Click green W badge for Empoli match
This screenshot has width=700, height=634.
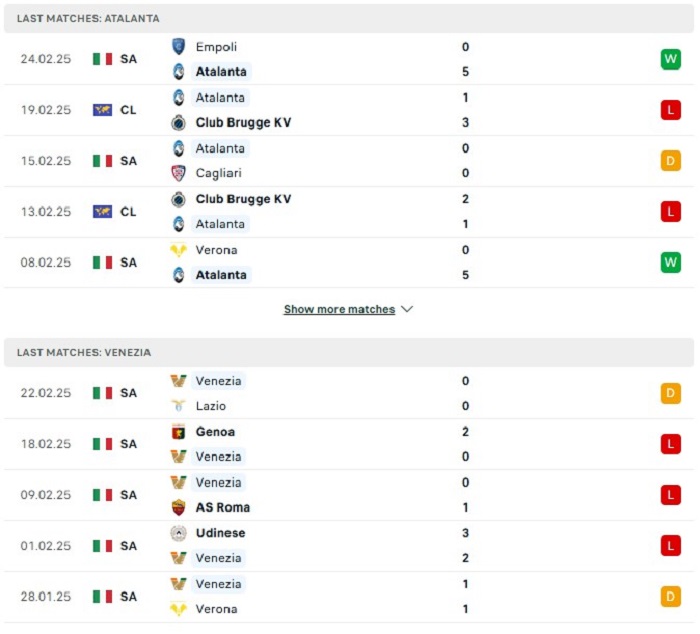pyautogui.click(x=670, y=59)
